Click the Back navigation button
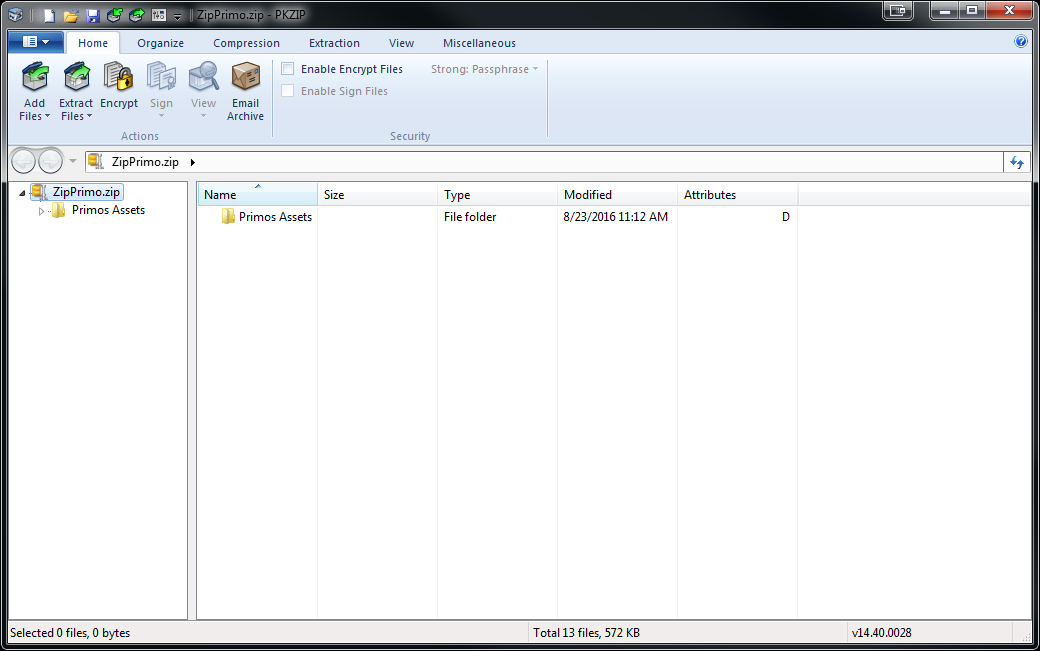The height and width of the screenshot is (651, 1040). point(24,161)
